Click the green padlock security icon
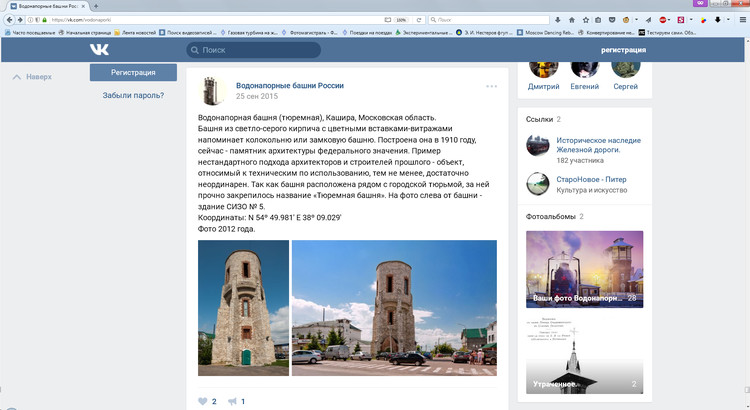The image size is (750, 410). point(44,20)
